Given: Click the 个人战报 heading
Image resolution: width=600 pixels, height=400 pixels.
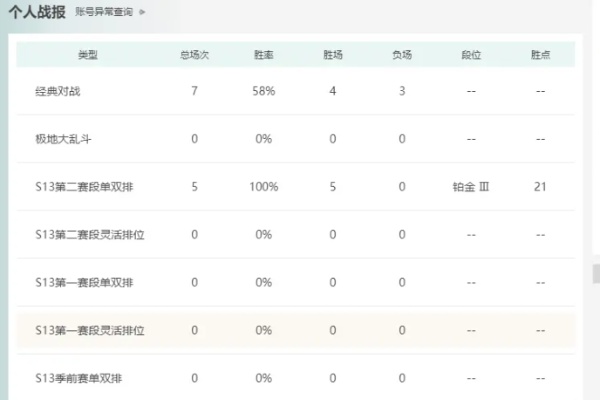Looking at the screenshot, I should click(x=37, y=13).
